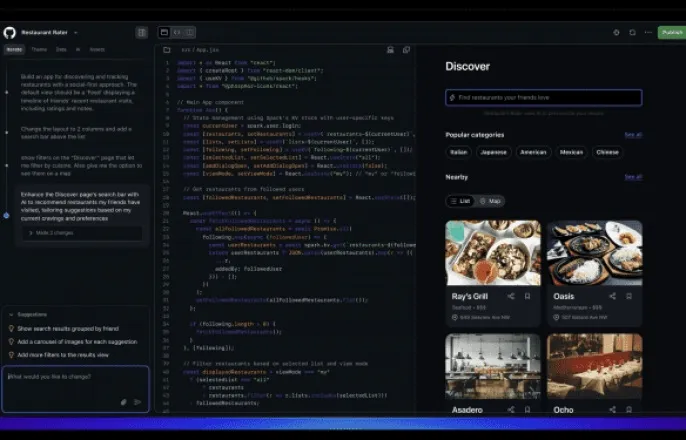Choose suggestion Add a carousel of images
Viewport: 686px width, 440px height.
pos(77,342)
